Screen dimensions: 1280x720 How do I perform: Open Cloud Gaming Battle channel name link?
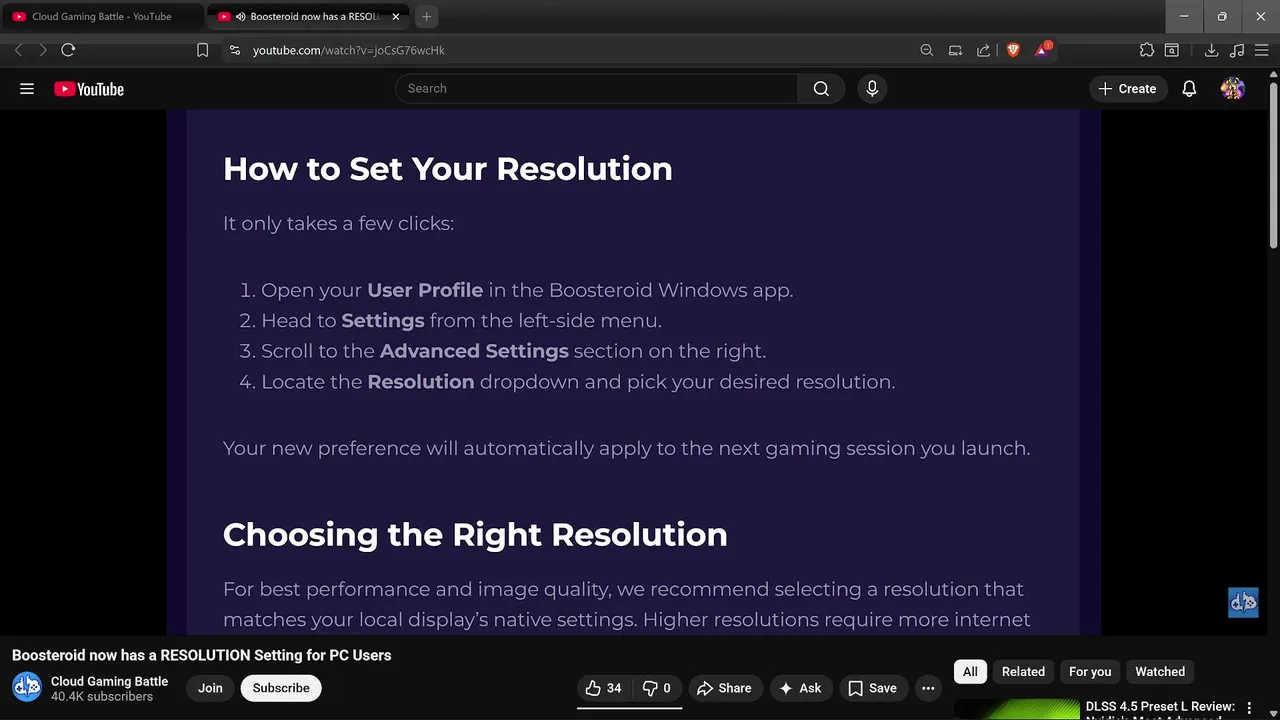point(109,681)
